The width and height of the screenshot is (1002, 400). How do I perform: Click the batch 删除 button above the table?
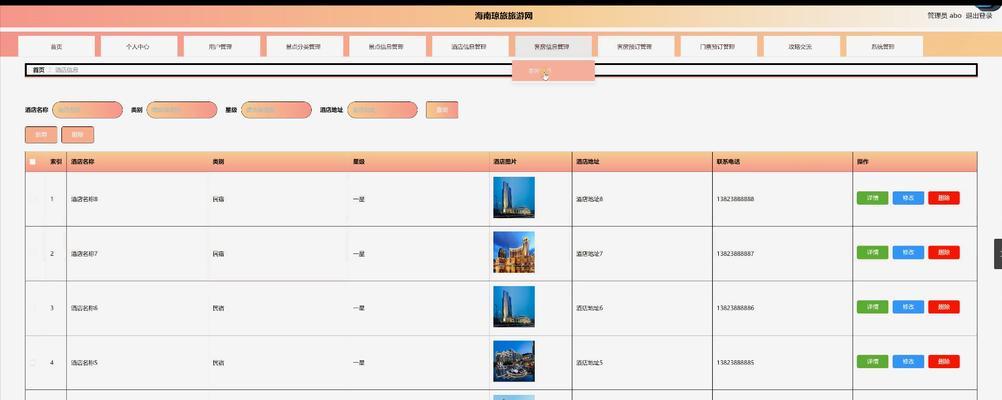click(x=77, y=135)
